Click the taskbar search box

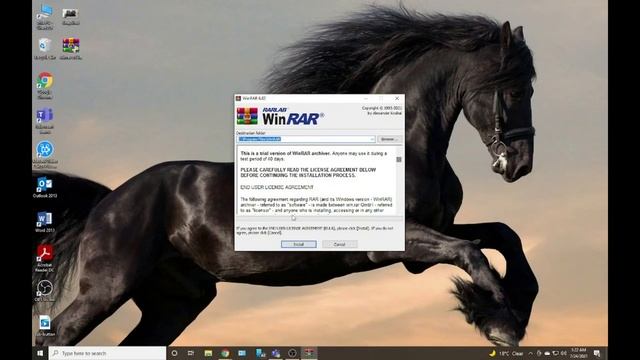pyautogui.click(x=107, y=353)
